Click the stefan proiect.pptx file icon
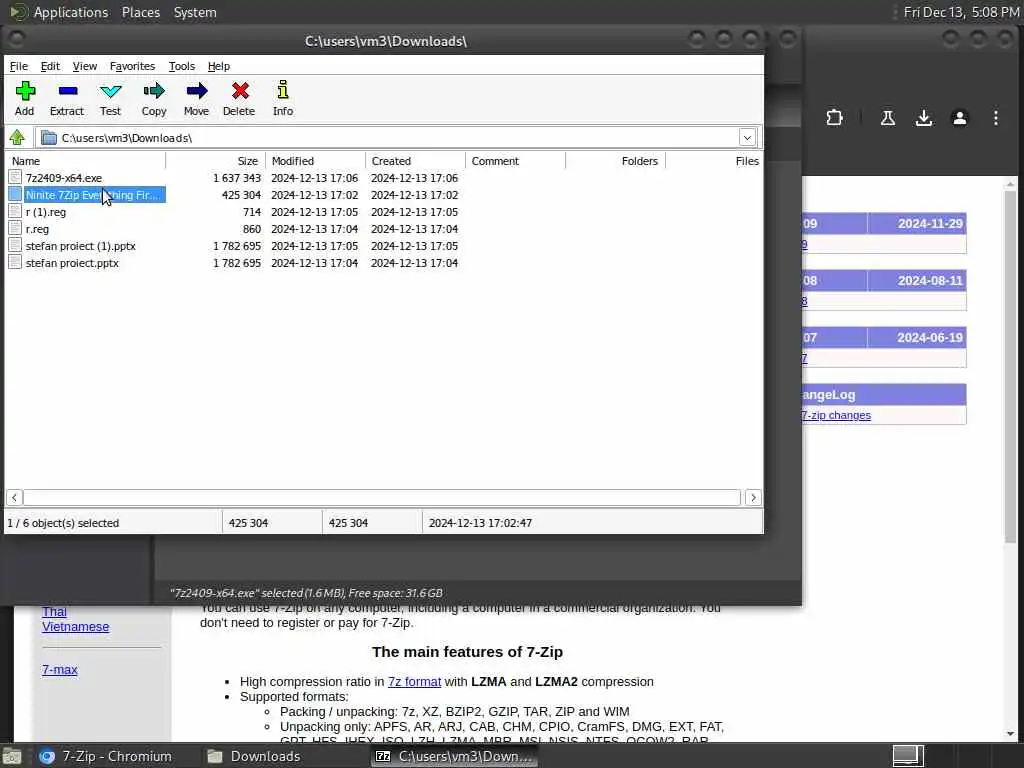Screen dimensions: 1024x768 coord(15,263)
